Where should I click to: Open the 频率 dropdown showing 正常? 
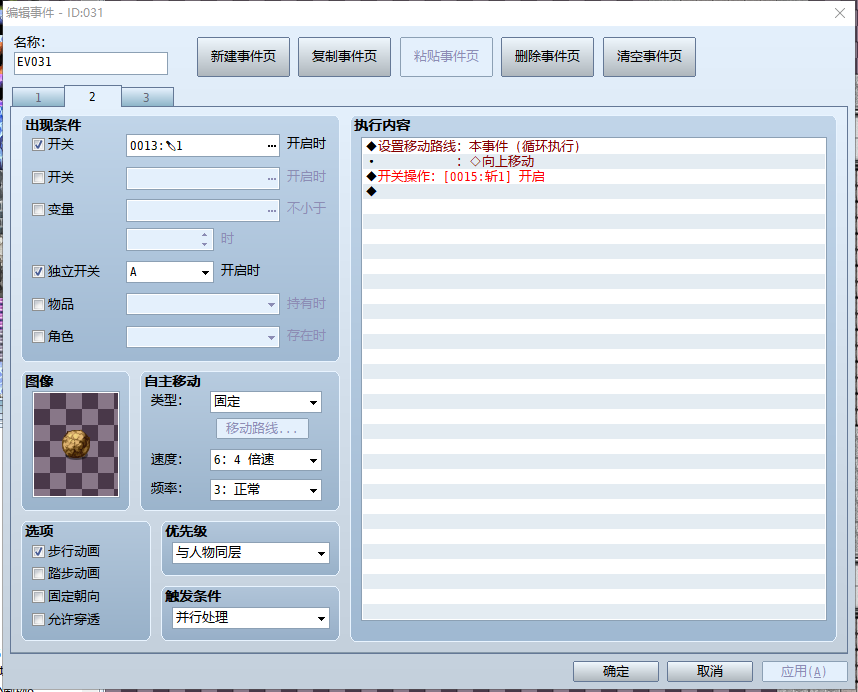pos(266,490)
